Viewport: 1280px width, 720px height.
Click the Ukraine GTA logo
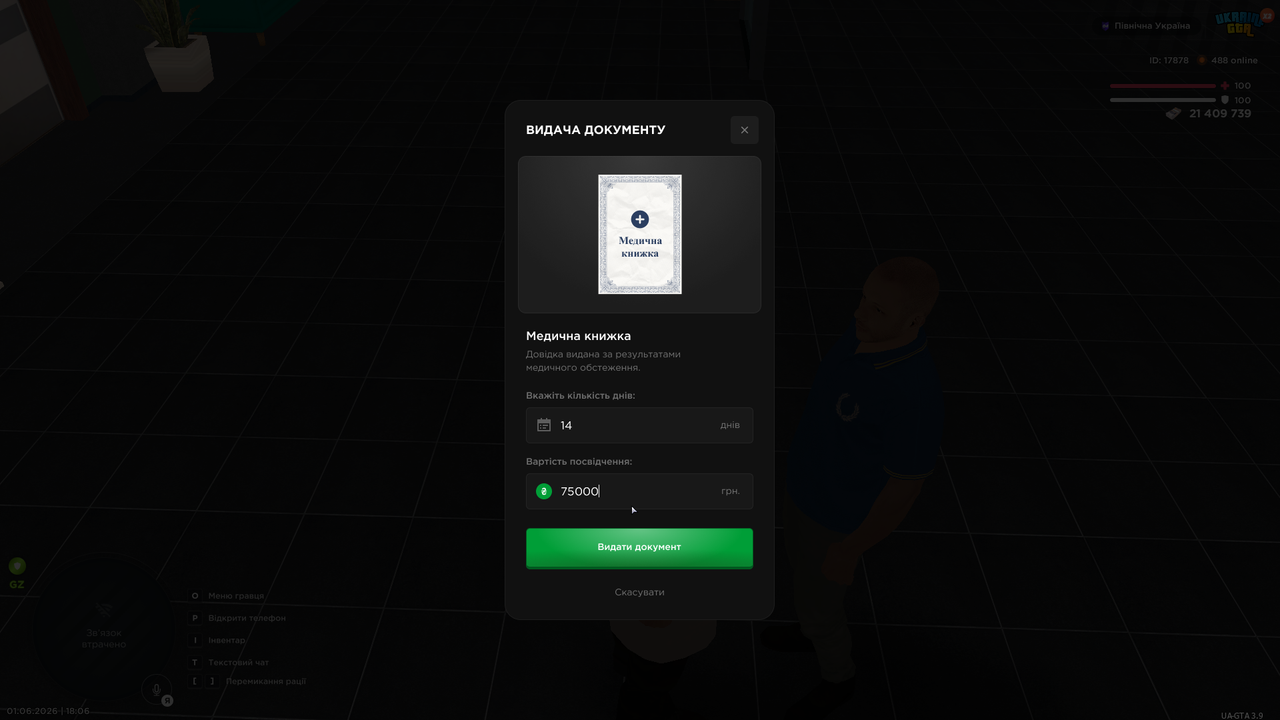tap(1238, 24)
